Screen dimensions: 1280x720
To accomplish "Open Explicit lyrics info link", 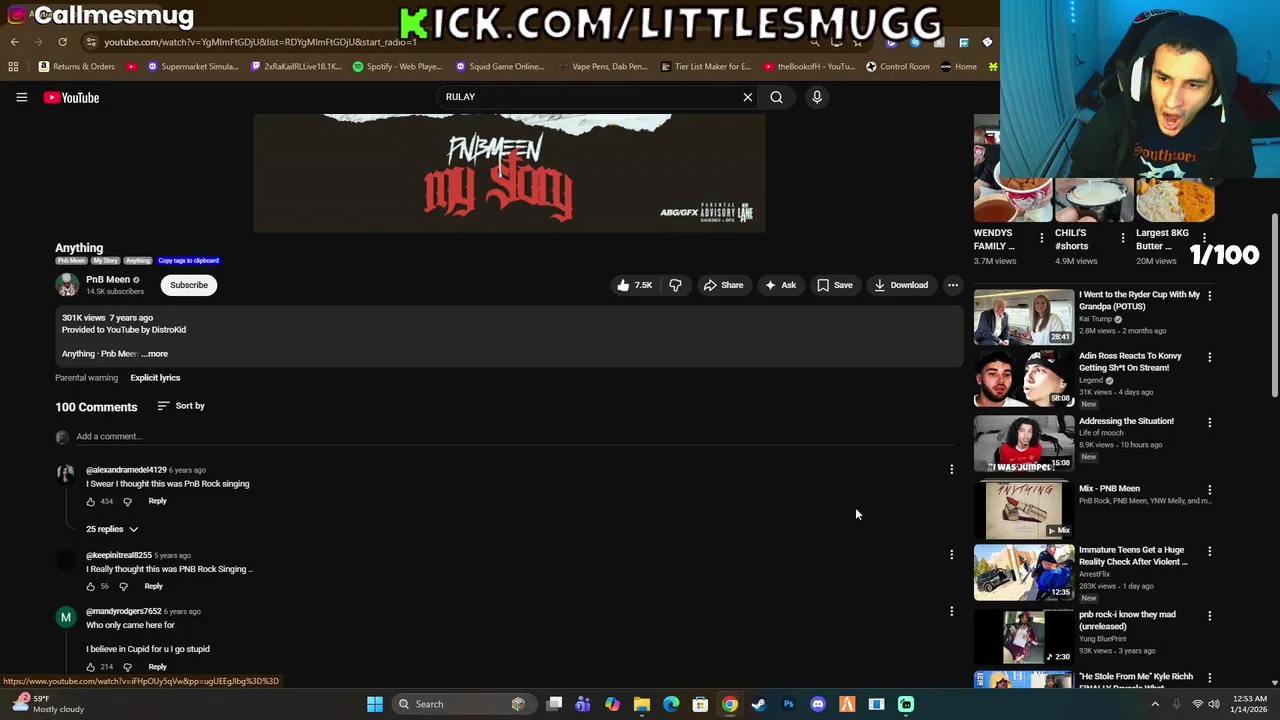I will tap(155, 378).
